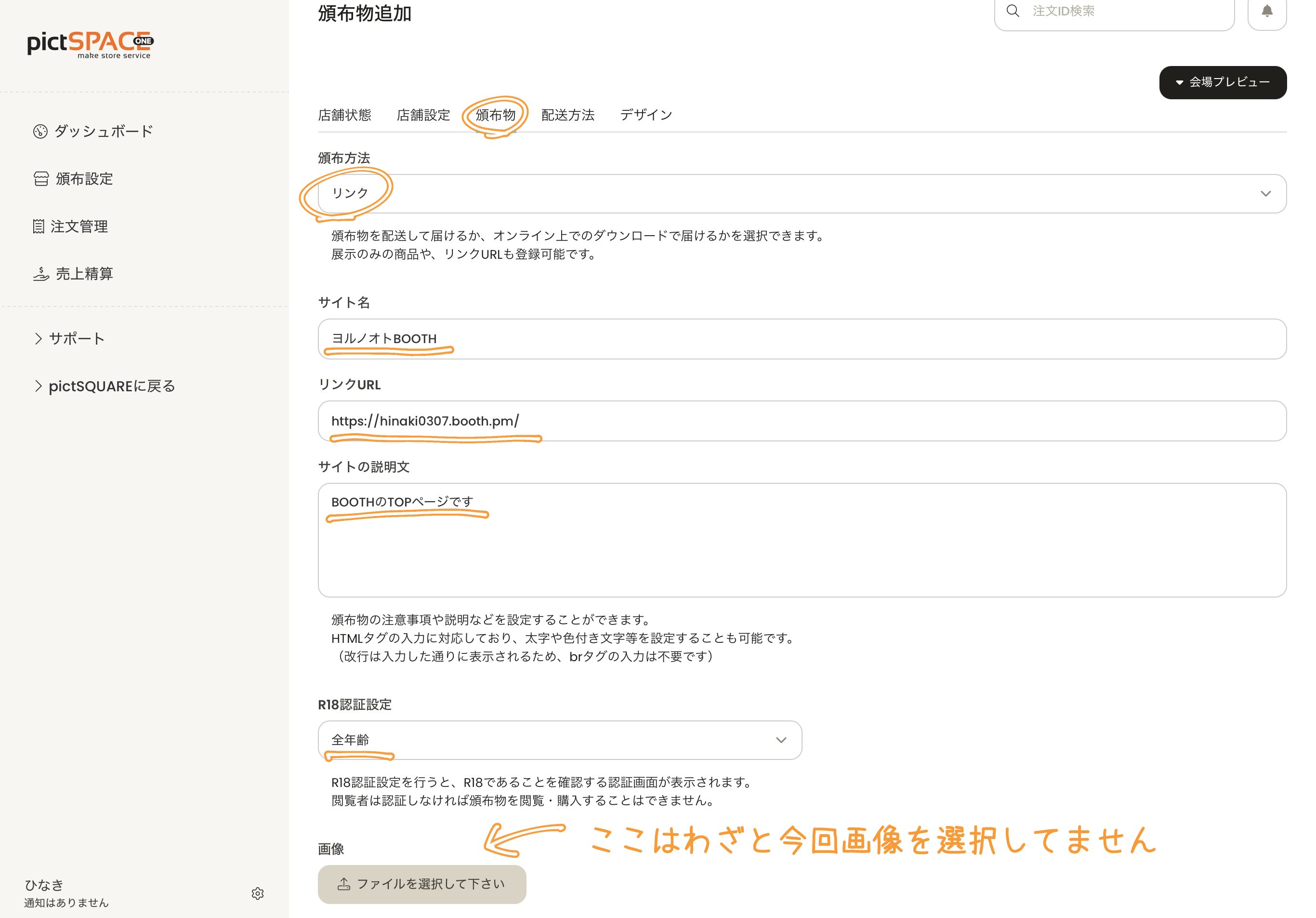Viewport: 1316px width, 918px height.
Task: Click the ファイルを選択して下さい button
Action: tap(422, 884)
